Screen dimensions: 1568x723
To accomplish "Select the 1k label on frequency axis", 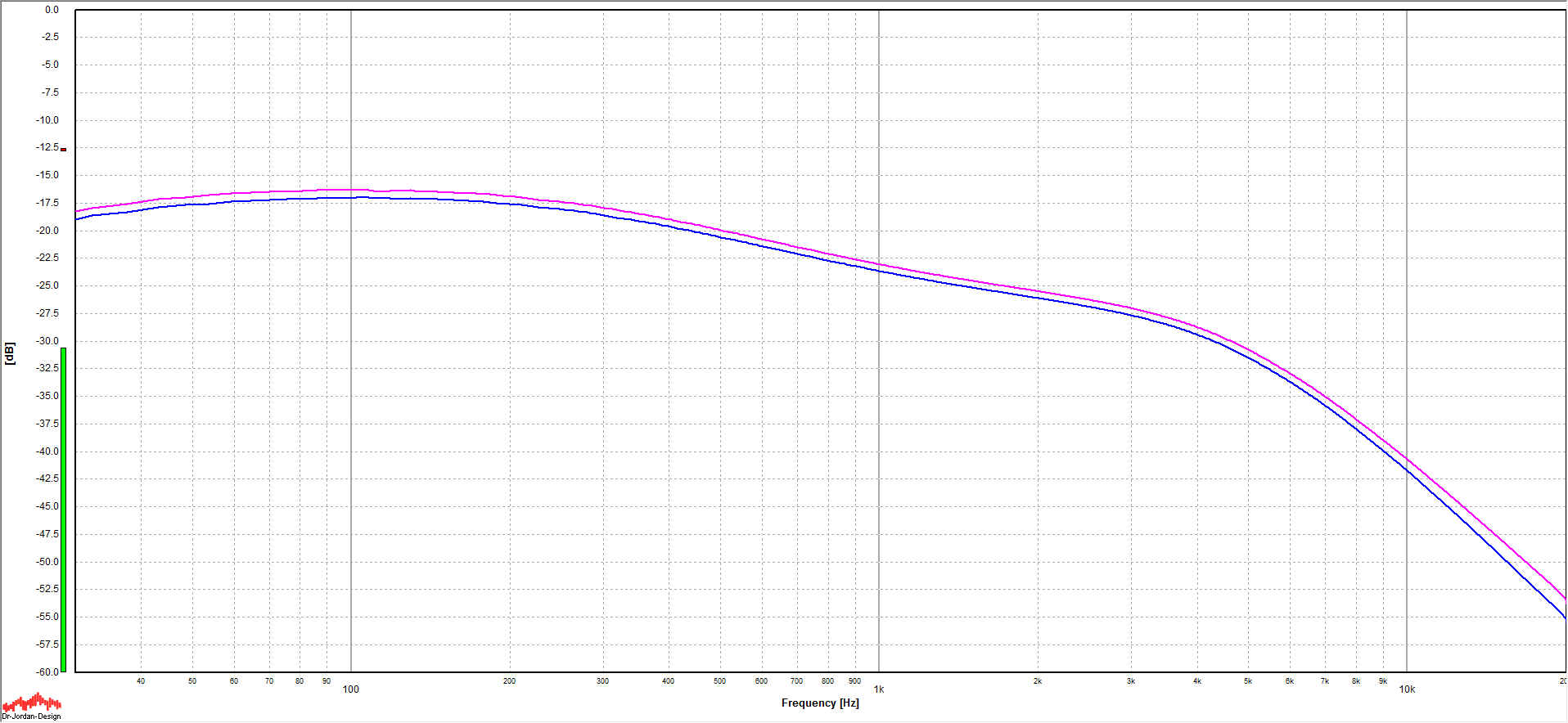I will [879, 689].
